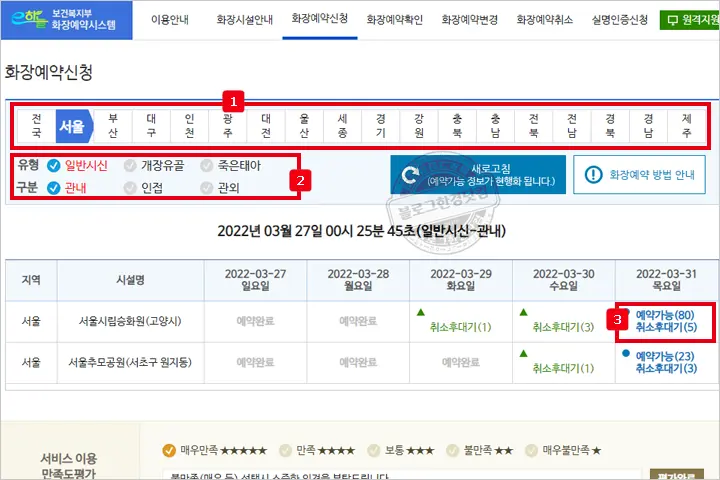720x480 pixels.
Task: Select the 대구 region tab
Action: 151,126
